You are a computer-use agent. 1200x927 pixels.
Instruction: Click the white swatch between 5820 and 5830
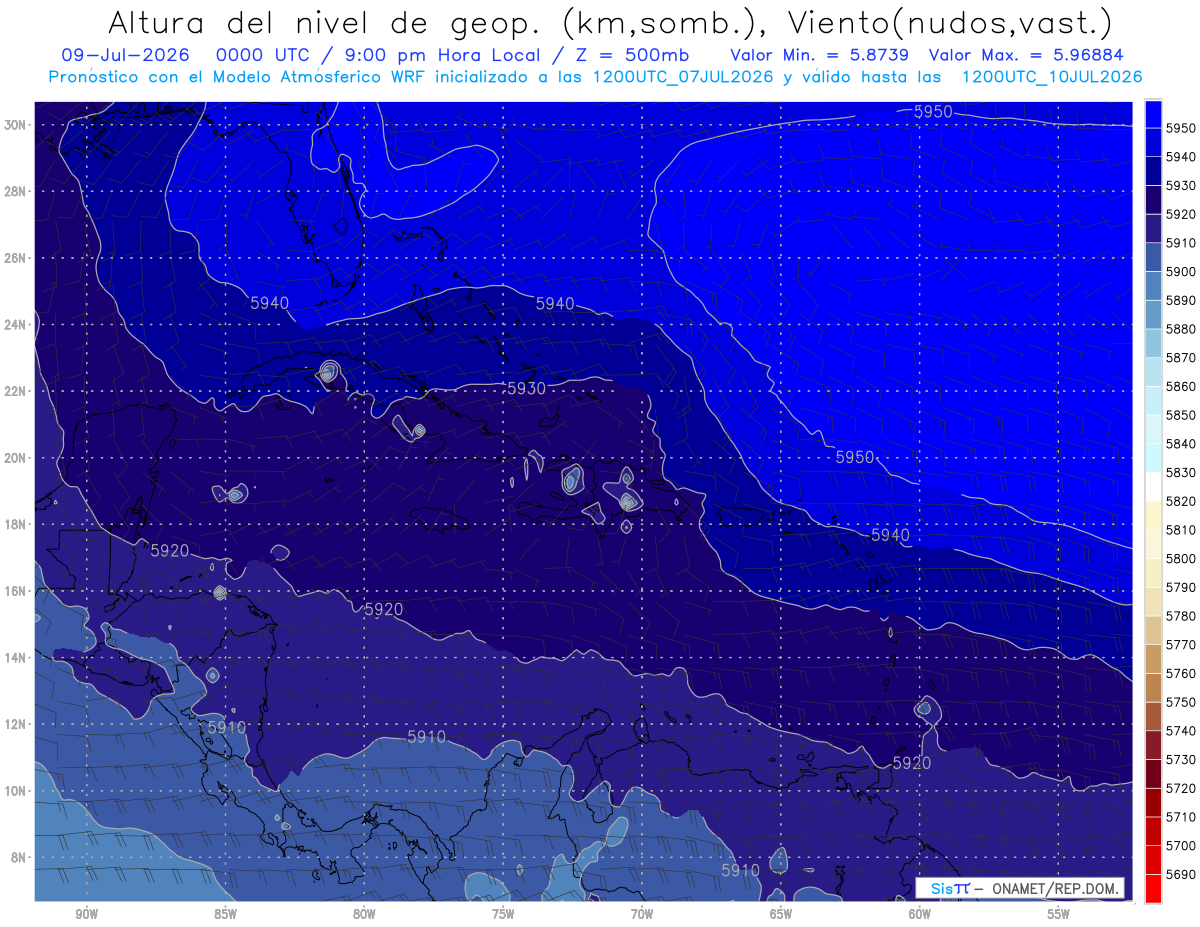pos(1153,486)
